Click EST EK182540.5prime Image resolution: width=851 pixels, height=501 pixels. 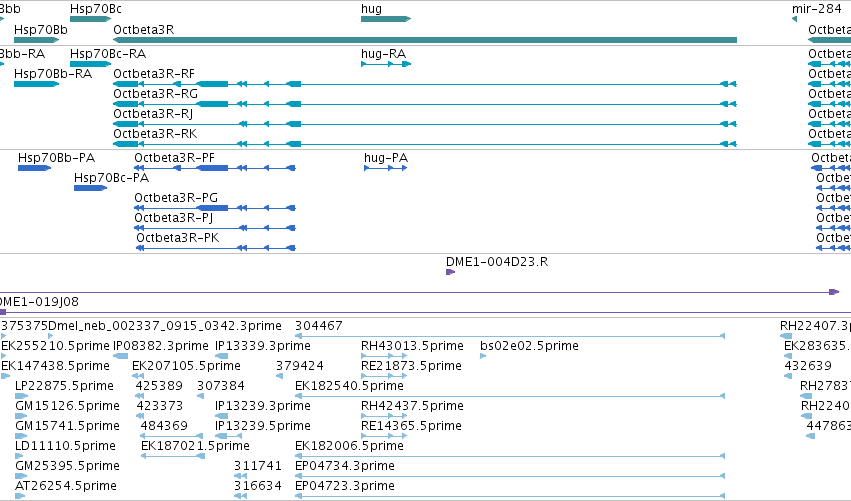349,386
